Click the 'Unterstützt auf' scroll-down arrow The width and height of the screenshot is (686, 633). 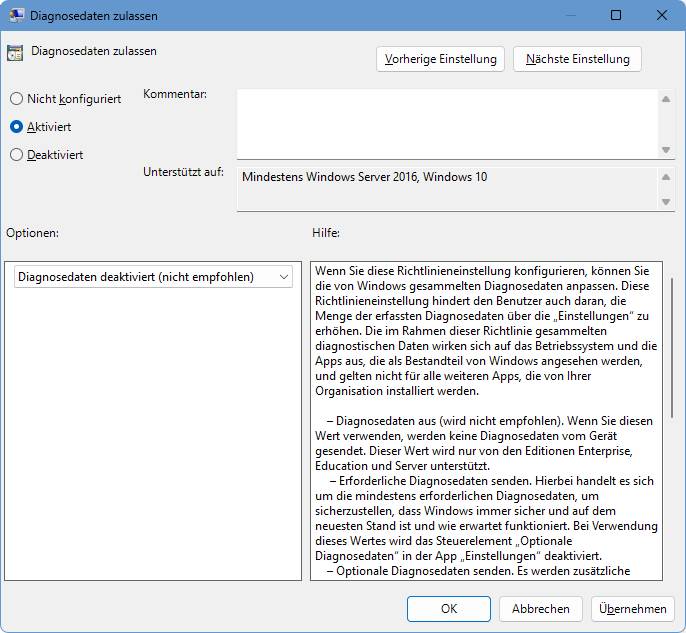coord(667,202)
